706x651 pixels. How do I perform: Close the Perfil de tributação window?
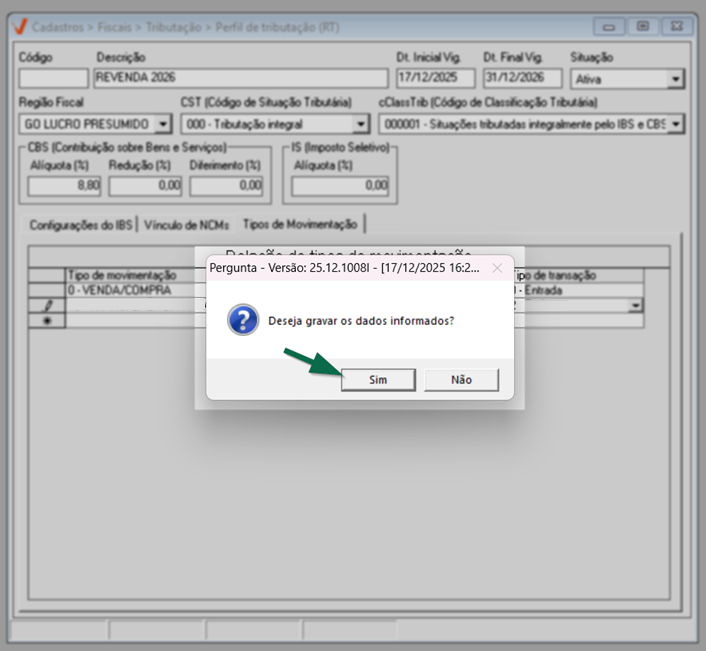[677, 27]
